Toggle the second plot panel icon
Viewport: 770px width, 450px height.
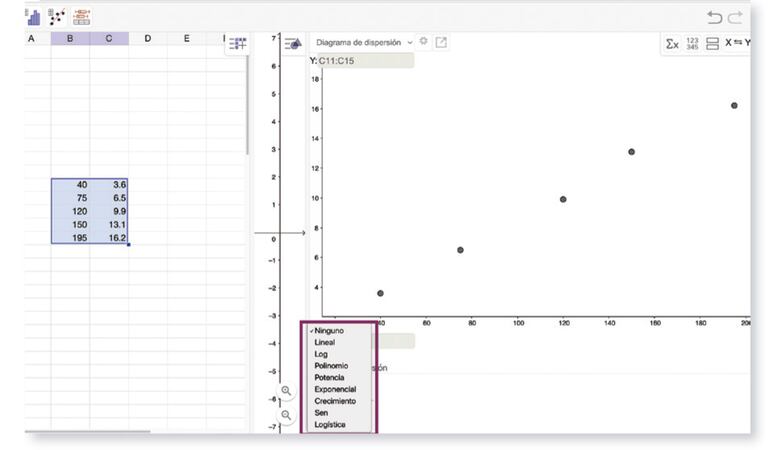(x=712, y=44)
